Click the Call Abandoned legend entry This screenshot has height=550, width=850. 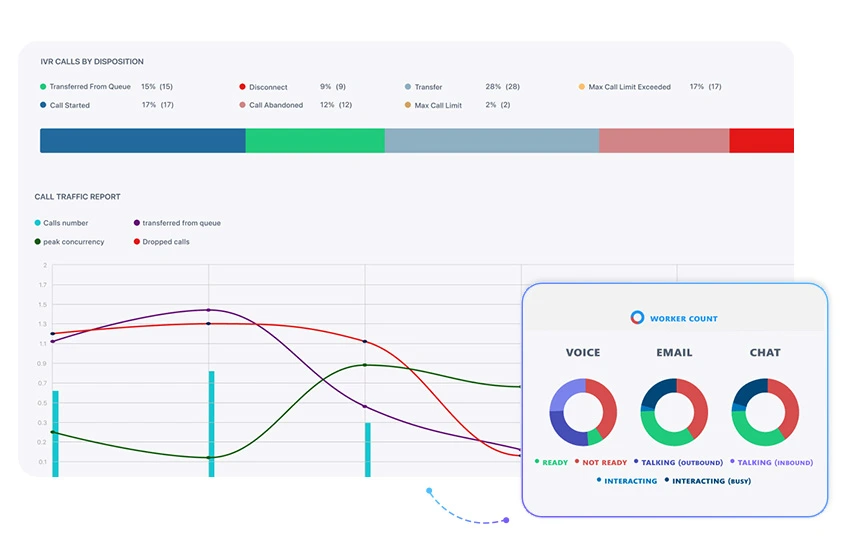(275, 105)
